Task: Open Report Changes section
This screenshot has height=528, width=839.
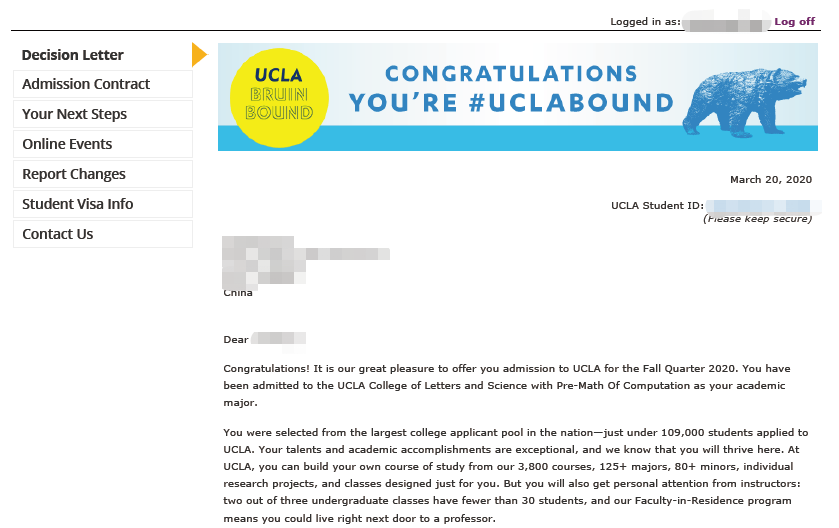Action: click(x=103, y=174)
